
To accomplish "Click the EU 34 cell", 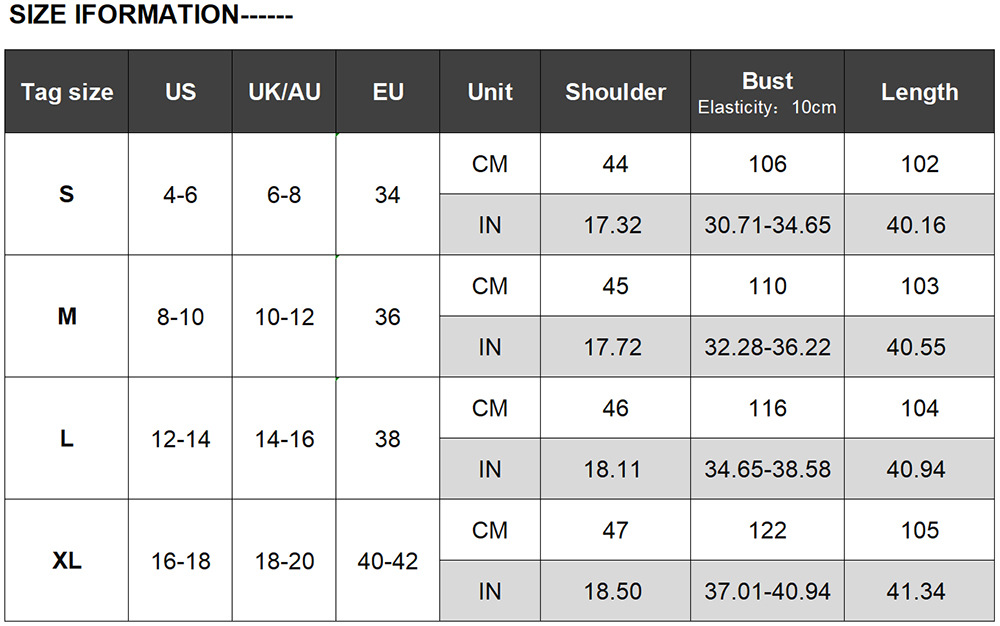I will point(388,195).
